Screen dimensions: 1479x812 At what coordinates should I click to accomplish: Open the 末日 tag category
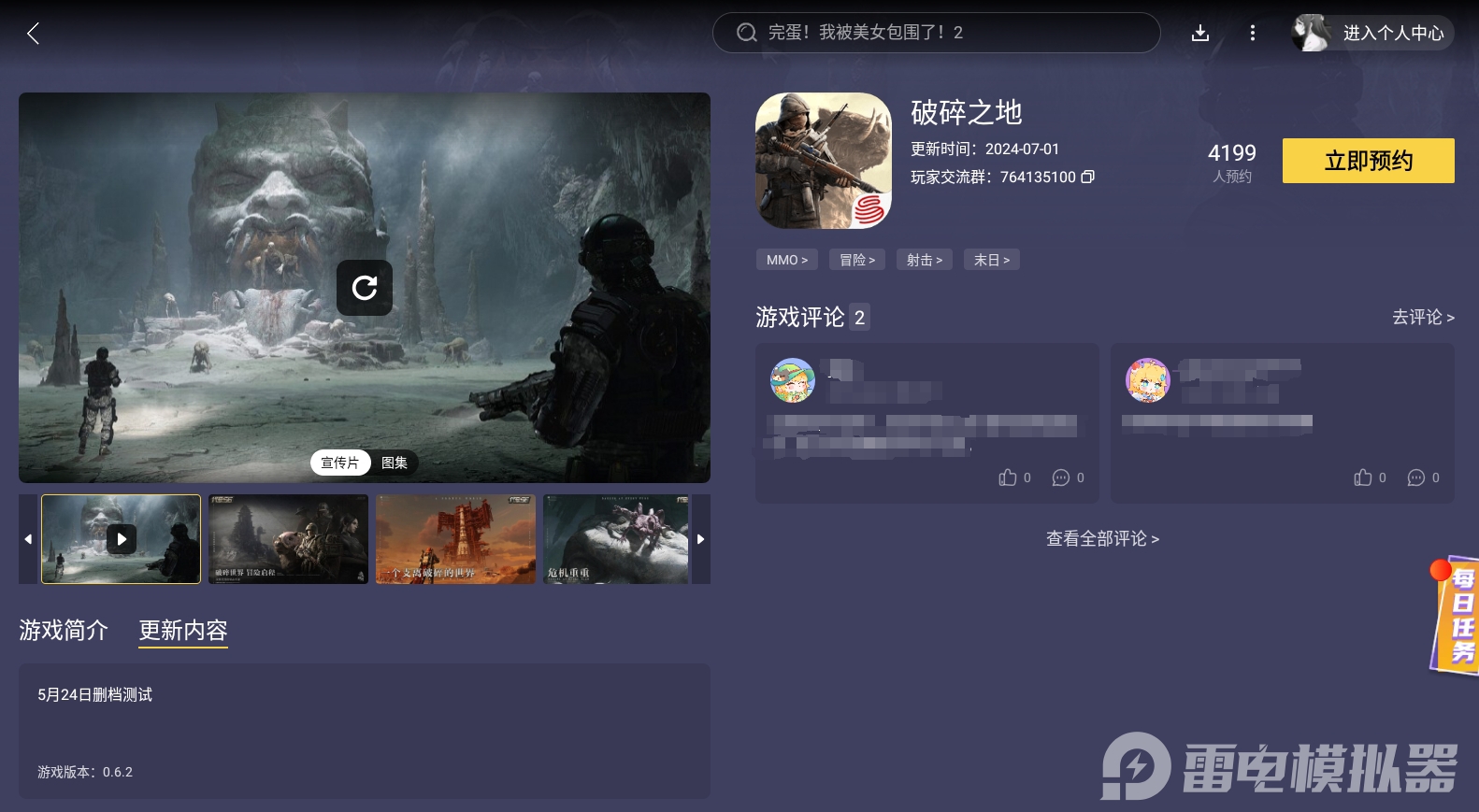(992, 260)
